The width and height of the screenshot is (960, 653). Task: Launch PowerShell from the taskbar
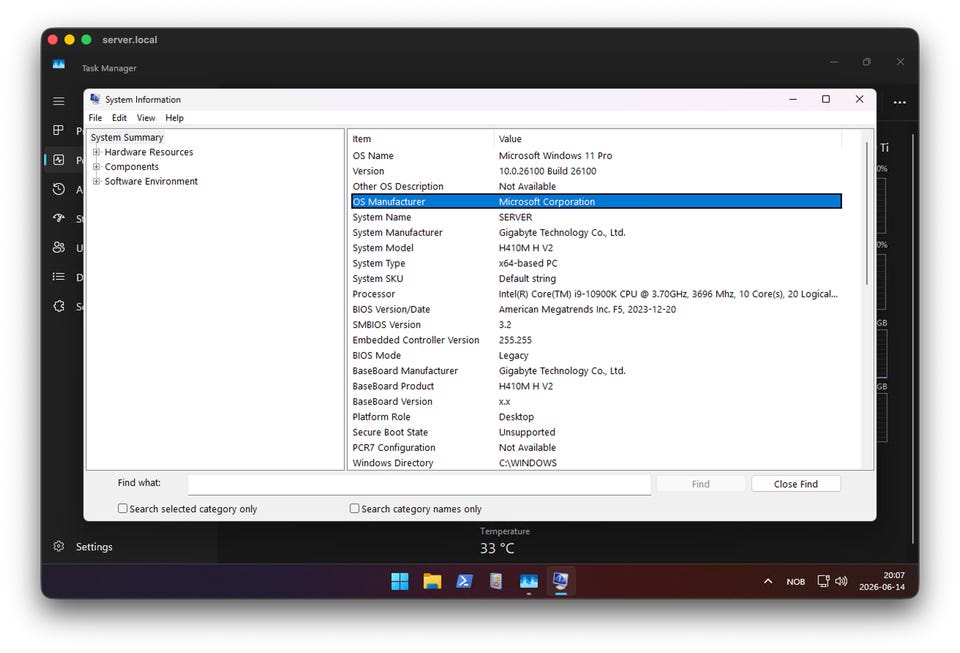(x=464, y=581)
